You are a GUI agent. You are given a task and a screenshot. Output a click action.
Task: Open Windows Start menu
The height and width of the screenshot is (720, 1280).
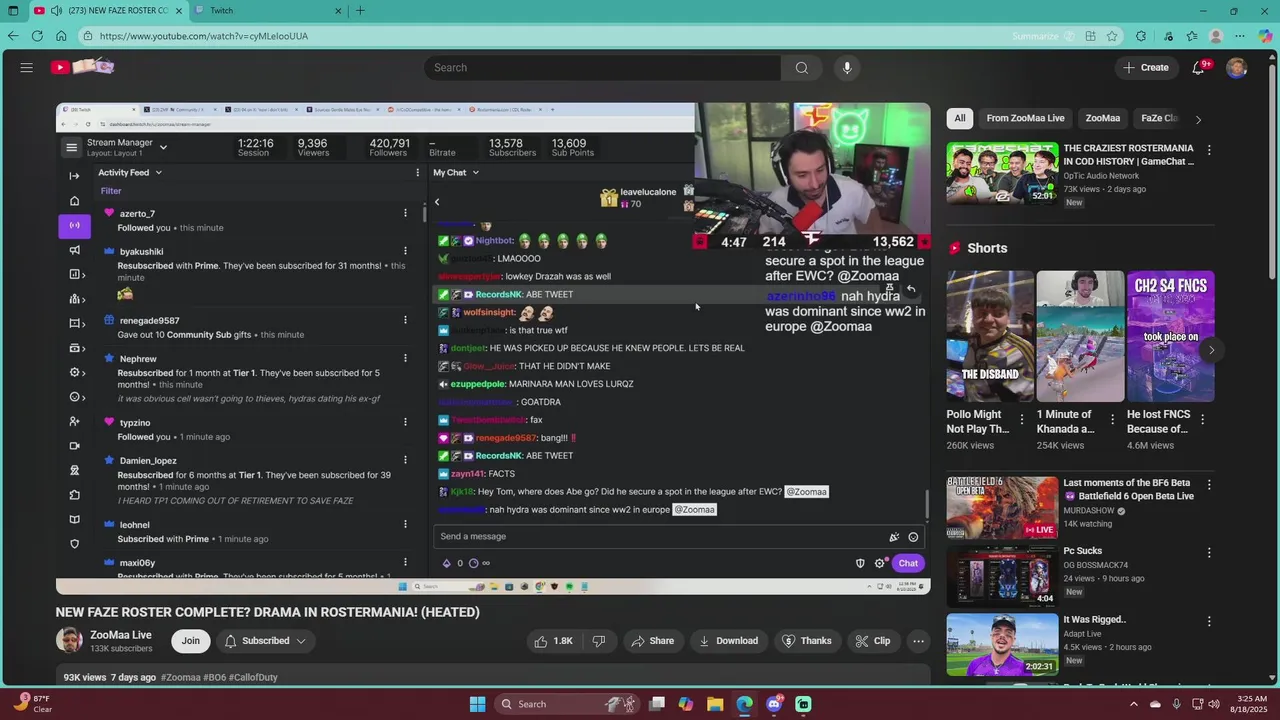click(x=477, y=704)
